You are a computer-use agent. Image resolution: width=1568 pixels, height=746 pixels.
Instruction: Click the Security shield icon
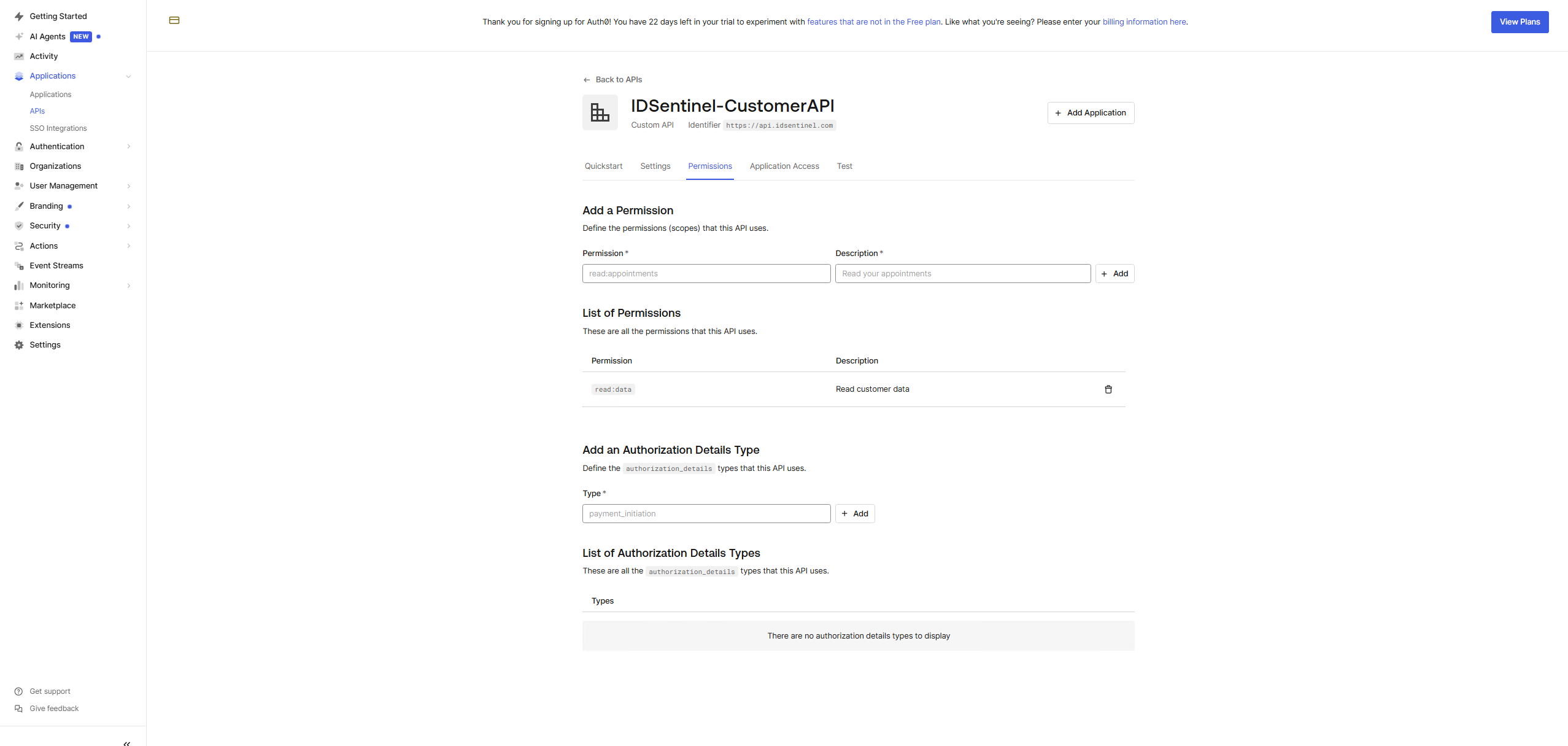coord(19,226)
